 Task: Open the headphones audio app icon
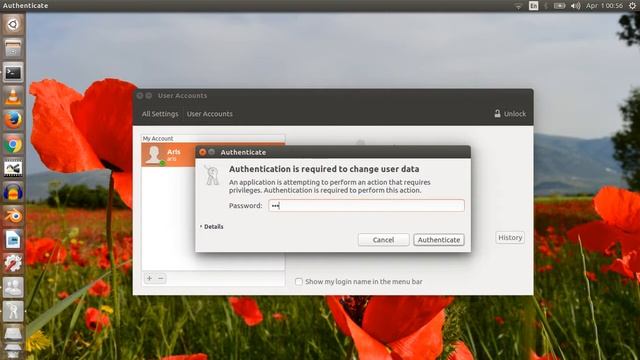[x=13, y=192]
